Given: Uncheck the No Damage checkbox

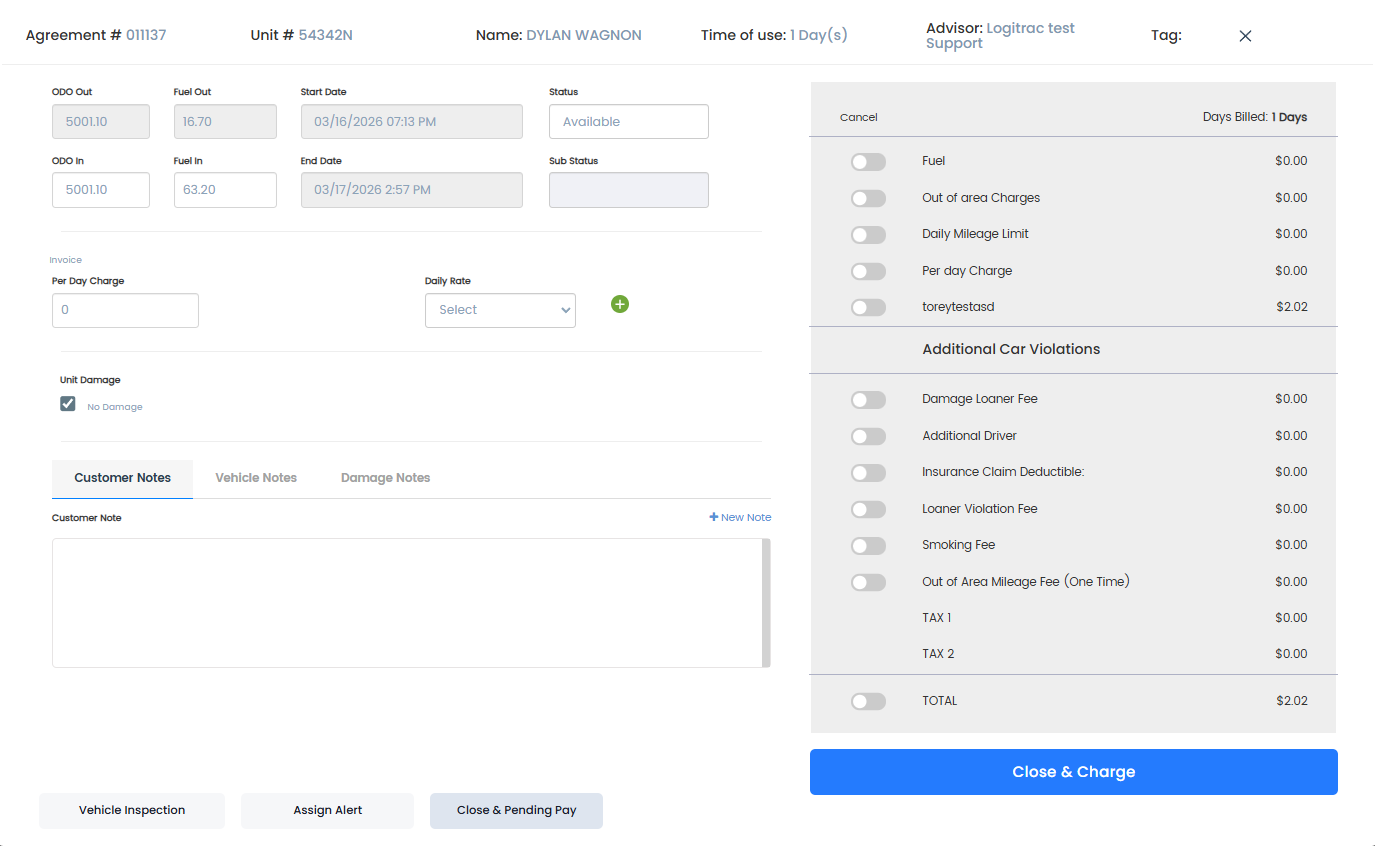Looking at the screenshot, I should tap(68, 404).
